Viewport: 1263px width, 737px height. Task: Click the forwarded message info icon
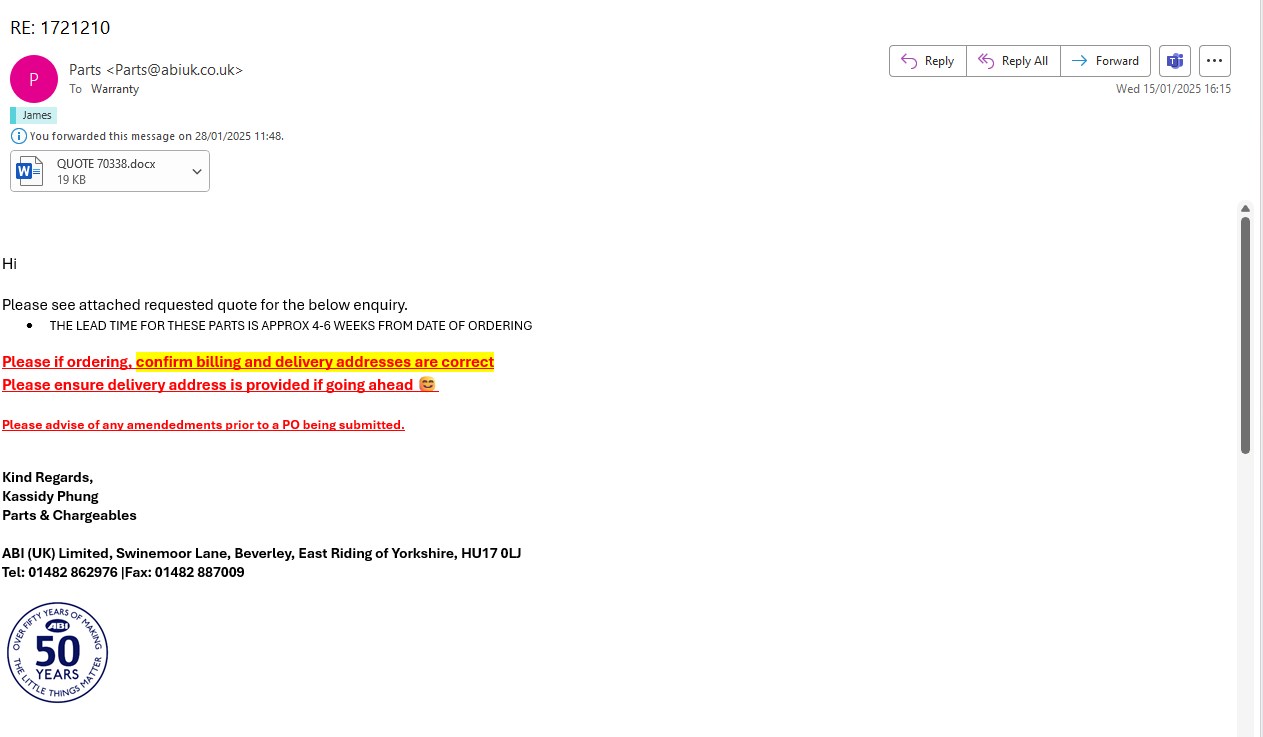pos(19,136)
